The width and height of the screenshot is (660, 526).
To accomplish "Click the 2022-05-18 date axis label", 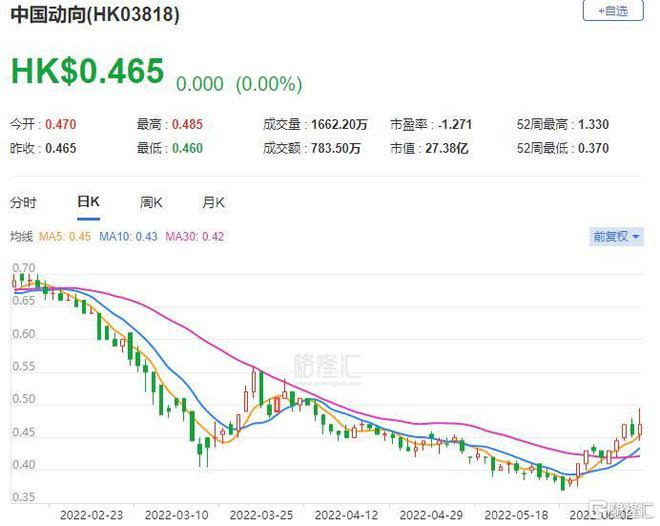I will click(x=516, y=515).
